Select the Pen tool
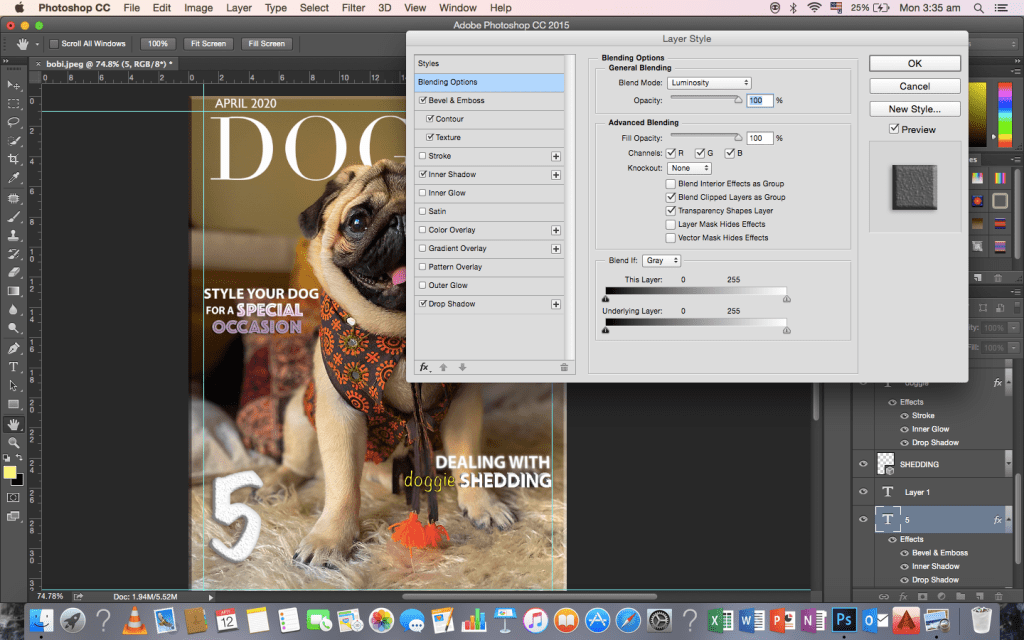Image resolution: width=1024 pixels, height=640 pixels. coord(14,348)
